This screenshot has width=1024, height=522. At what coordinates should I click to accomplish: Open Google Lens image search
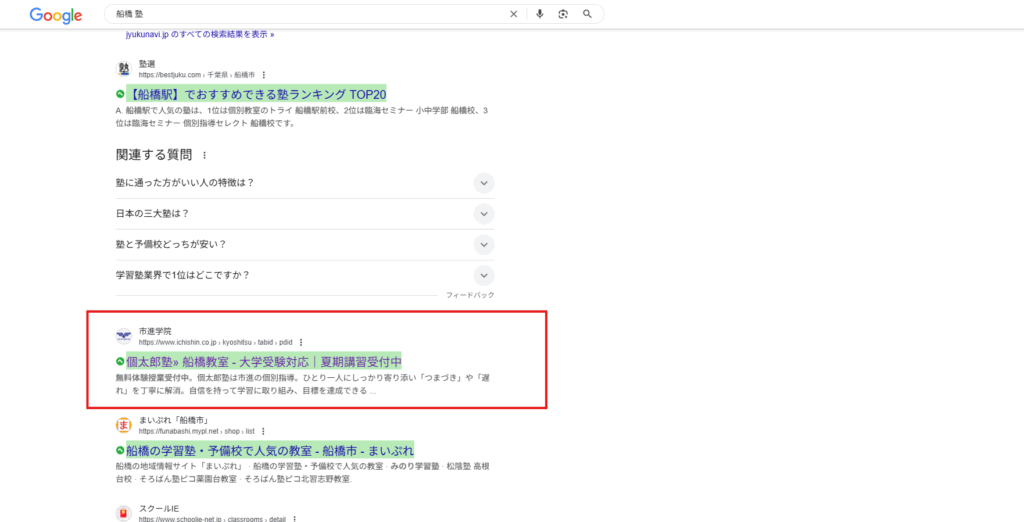564,14
